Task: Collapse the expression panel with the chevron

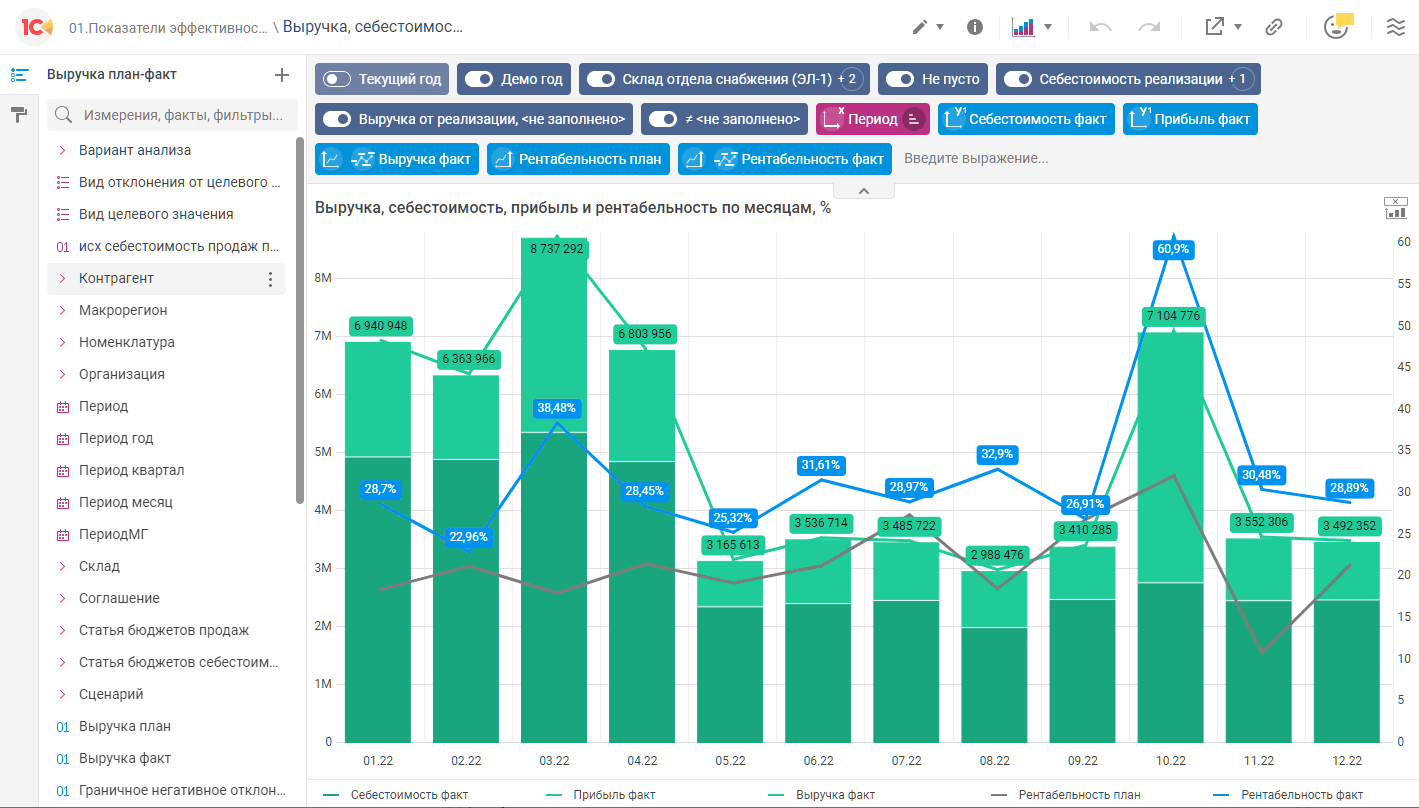Action: [864, 191]
